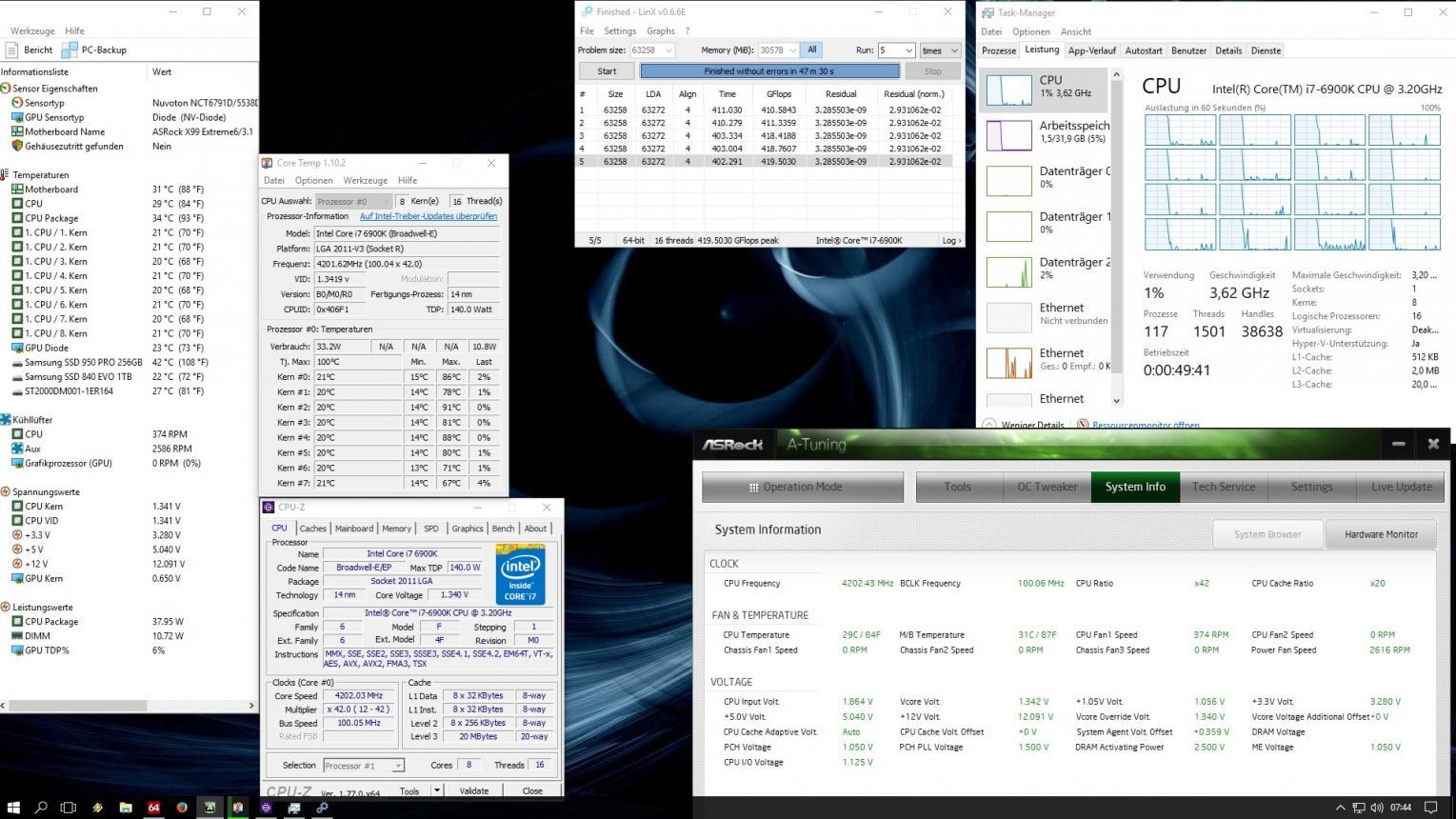Click the Validate button in CPU-Z

coord(473,790)
